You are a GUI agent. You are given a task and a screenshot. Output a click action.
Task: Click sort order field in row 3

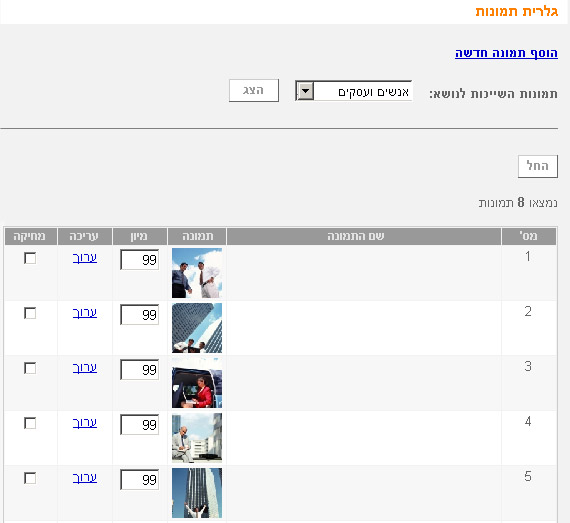point(140,370)
